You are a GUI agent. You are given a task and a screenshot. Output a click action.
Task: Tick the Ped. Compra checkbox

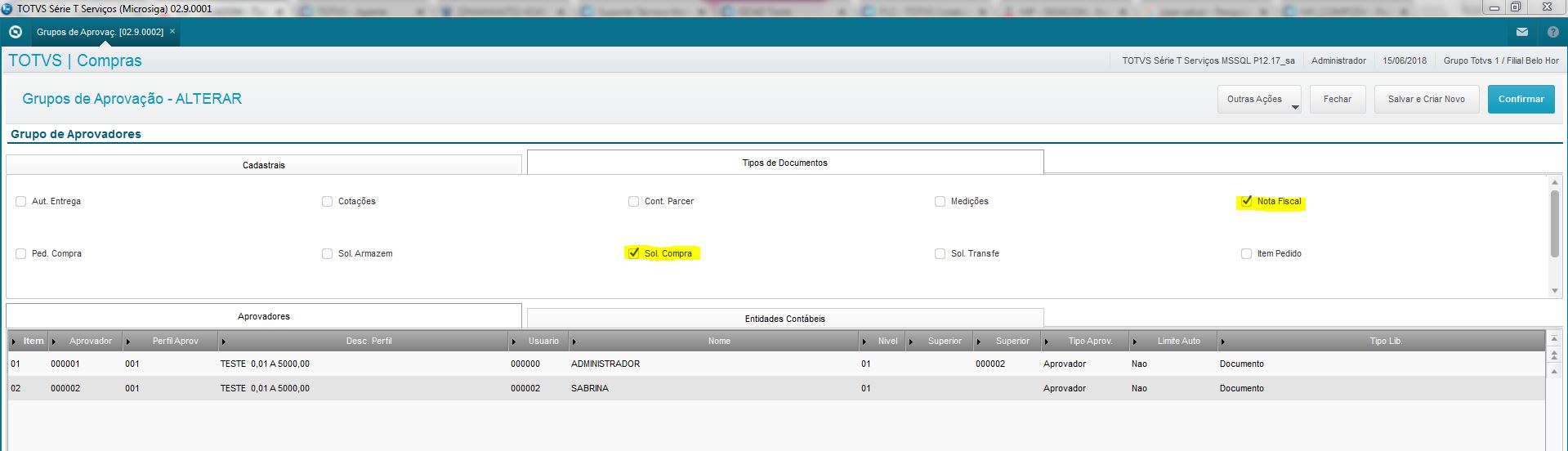[x=21, y=253]
